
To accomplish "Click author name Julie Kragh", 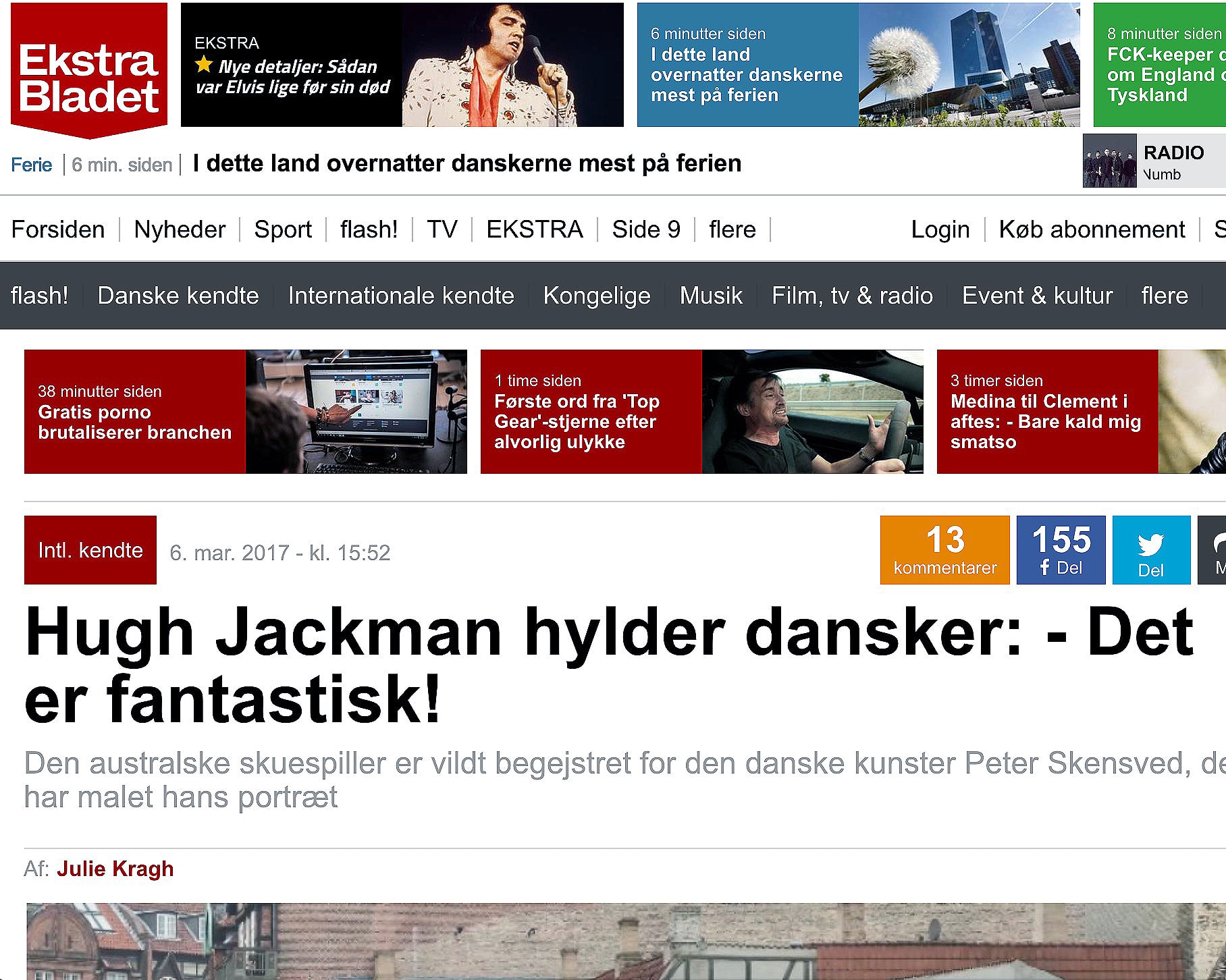I will (115, 869).
